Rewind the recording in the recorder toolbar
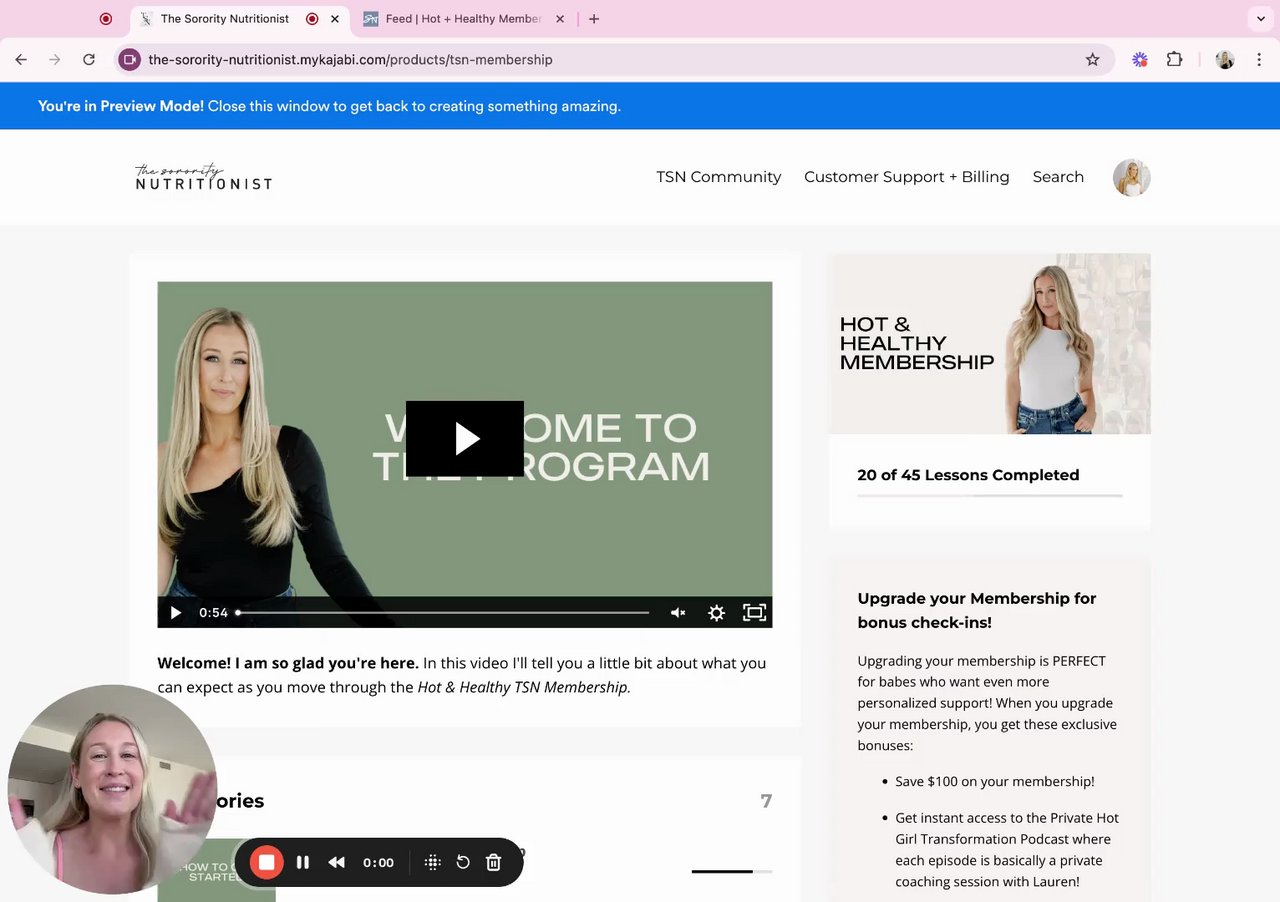Image resolution: width=1280 pixels, height=902 pixels. pos(337,862)
